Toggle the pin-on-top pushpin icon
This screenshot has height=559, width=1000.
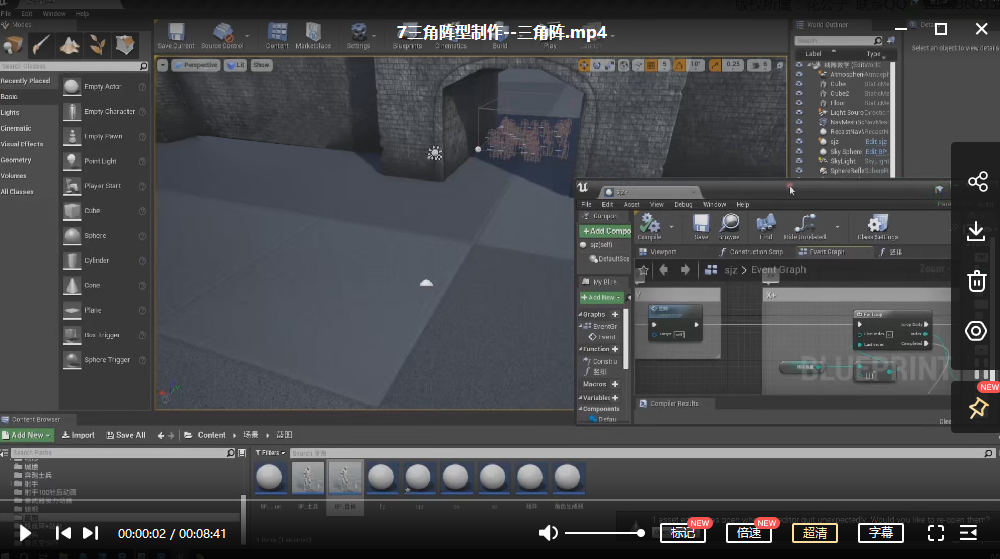[x=977, y=408]
